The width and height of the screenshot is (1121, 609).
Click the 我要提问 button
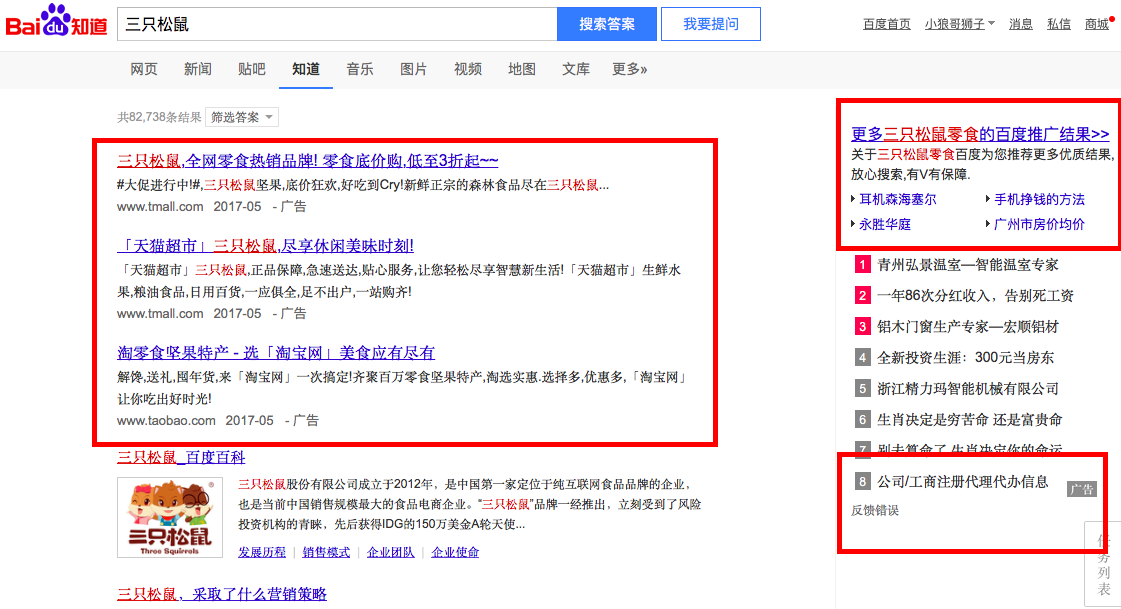(x=710, y=24)
